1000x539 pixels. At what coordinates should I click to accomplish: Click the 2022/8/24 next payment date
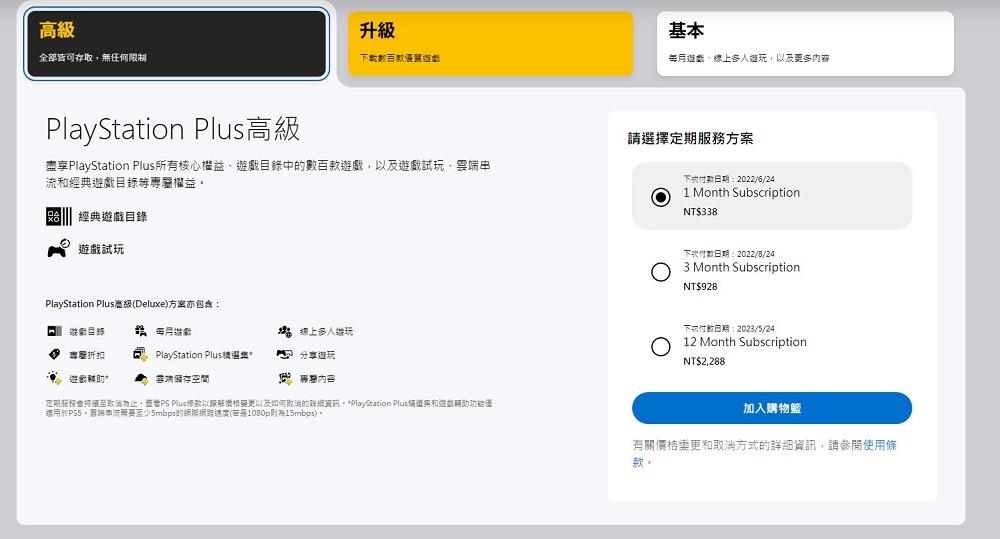point(756,254)
